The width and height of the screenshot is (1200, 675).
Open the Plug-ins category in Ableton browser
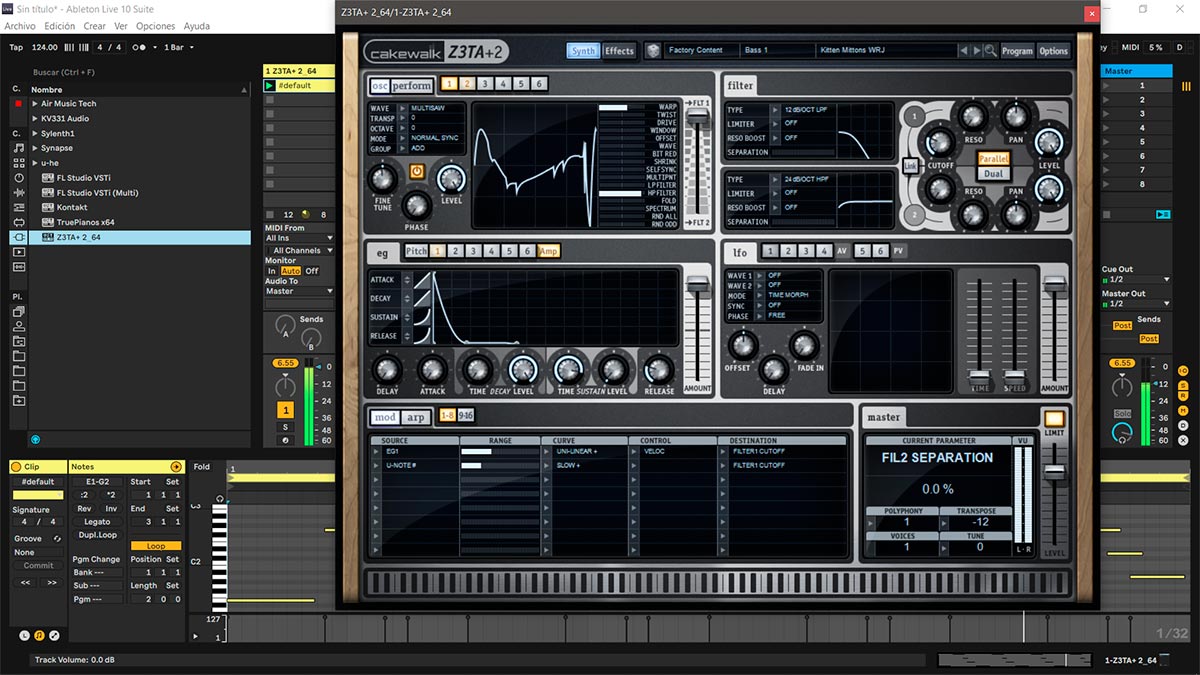tap(18, 237)
